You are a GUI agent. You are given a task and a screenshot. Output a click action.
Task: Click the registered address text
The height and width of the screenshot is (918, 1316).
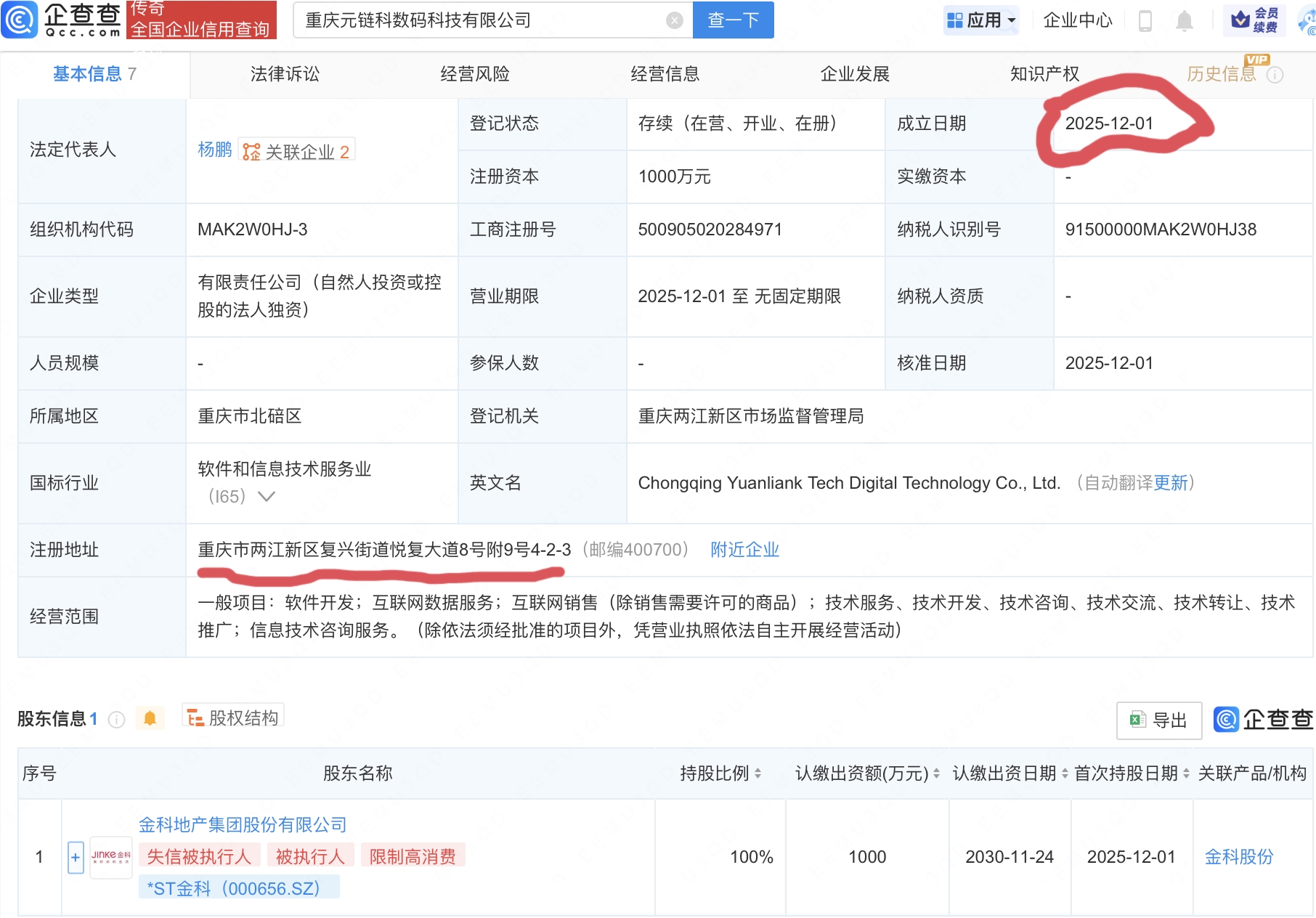[x=385, y=550]
